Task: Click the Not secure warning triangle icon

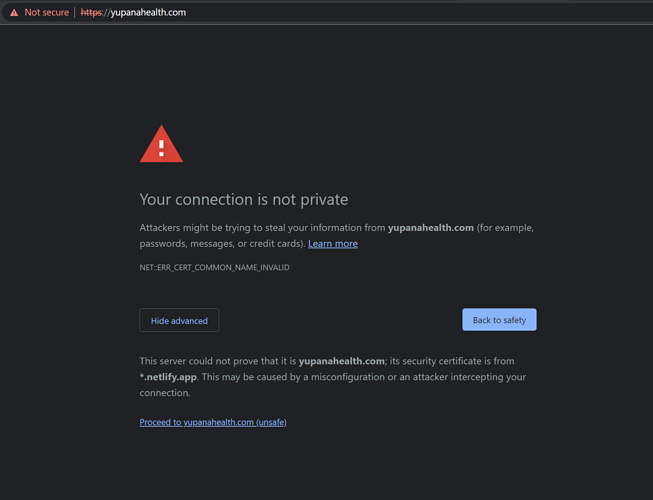Action: tap(14, 12)
